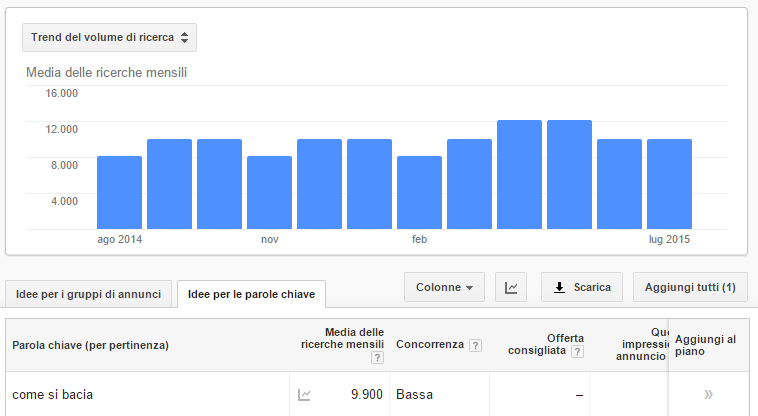Viewport: 758px width, 416px height.
Task: Open help for Media delle ricerche mensili column
Action: pyautogui.click(x=377, y=358)
